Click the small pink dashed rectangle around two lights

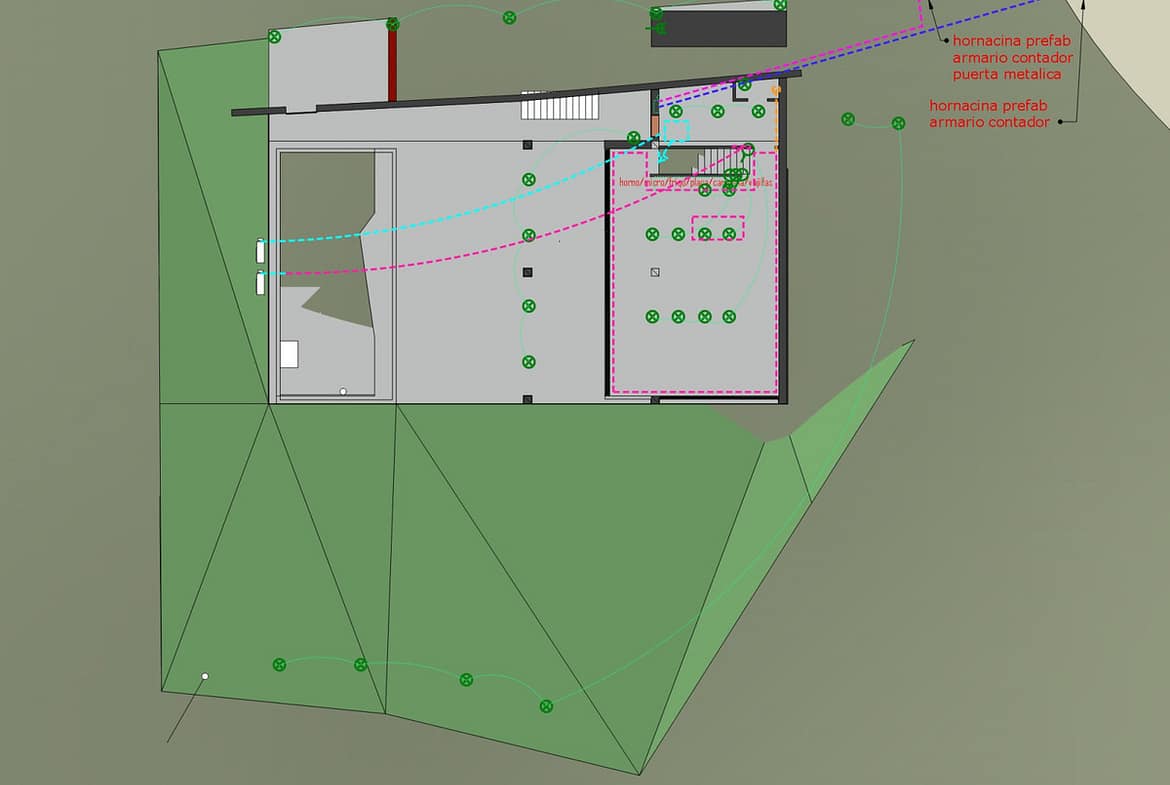[718, 227]
